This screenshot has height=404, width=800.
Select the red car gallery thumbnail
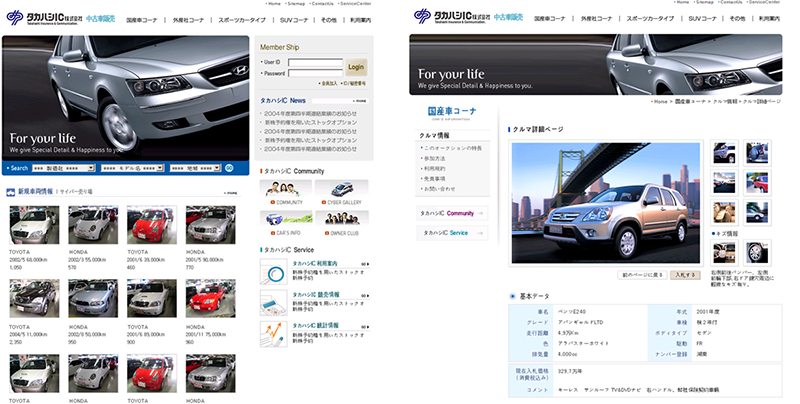coord(757,182)
